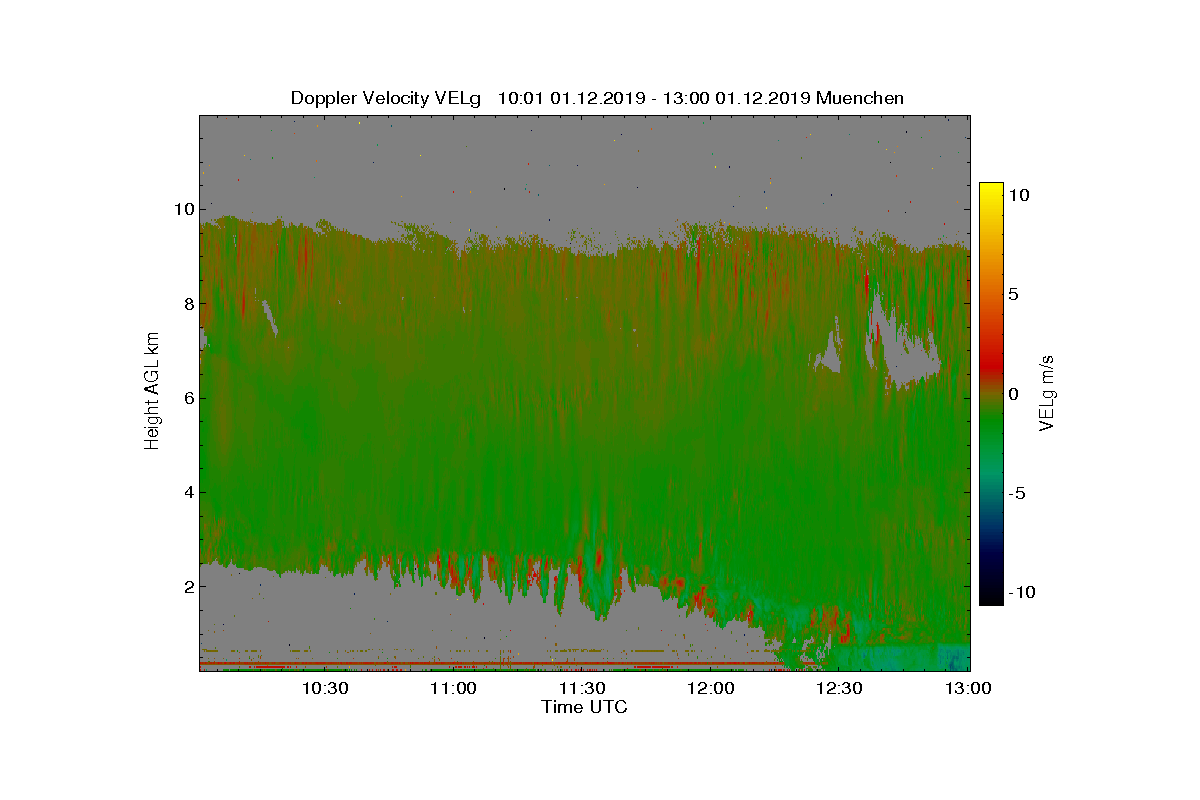Click the teal low-level patch near 12:50
1200x800 pixels.
coord(900,657)
